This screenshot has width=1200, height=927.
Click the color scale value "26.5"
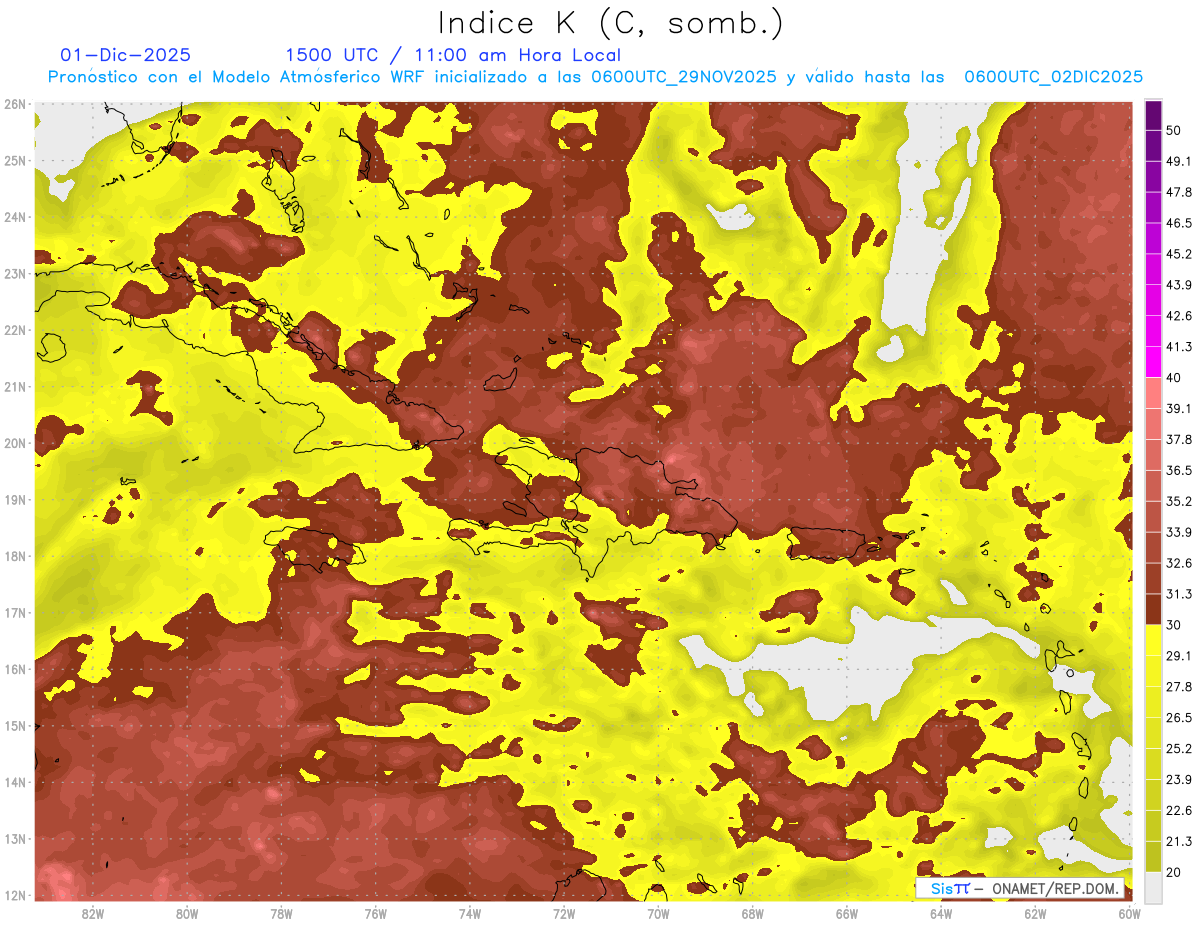1179,717
